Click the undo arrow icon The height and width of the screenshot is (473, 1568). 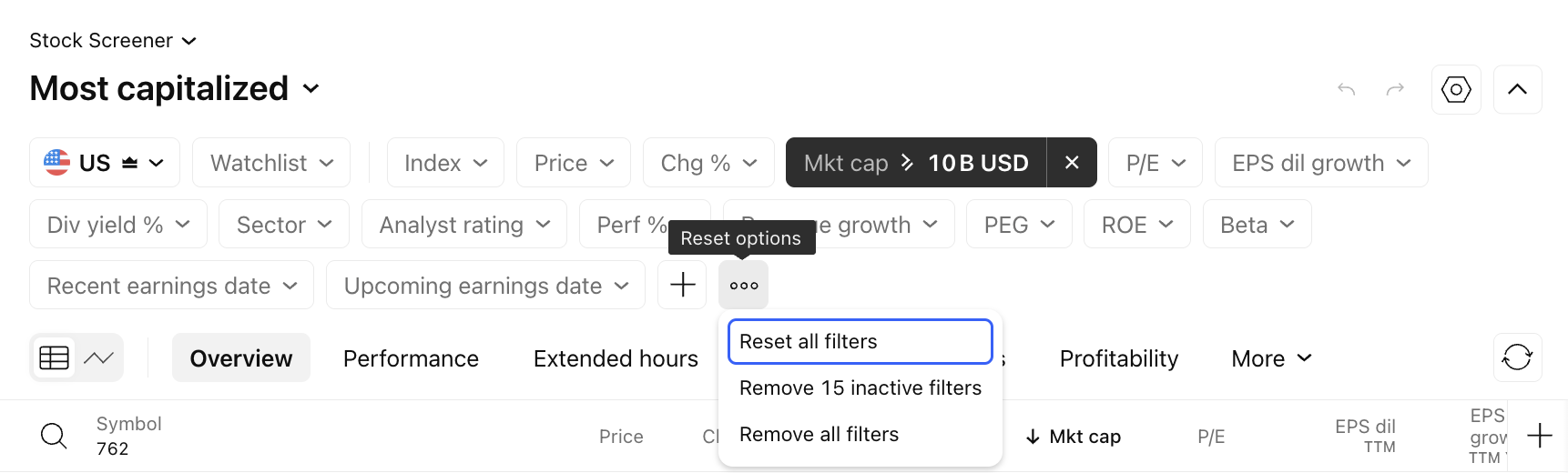pos(1346,89)
